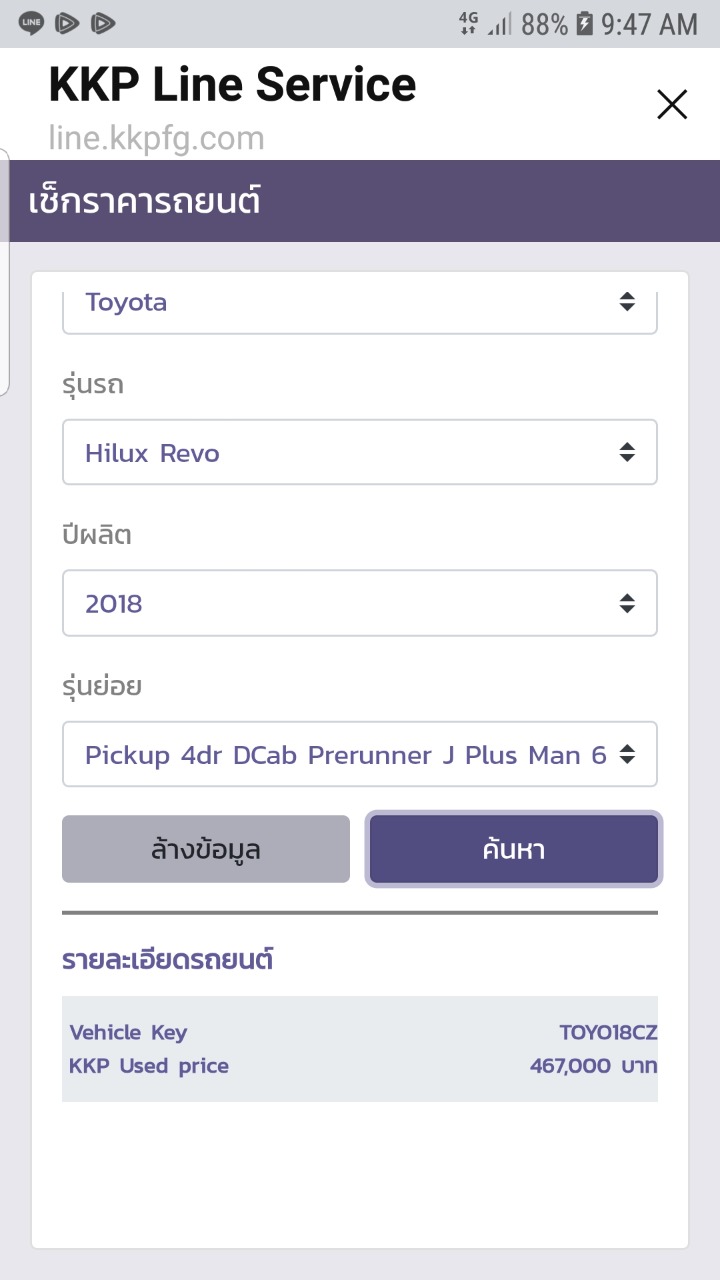Tap the KKP Line Service page title
The image size is (720, 1280).
point(232,86)
